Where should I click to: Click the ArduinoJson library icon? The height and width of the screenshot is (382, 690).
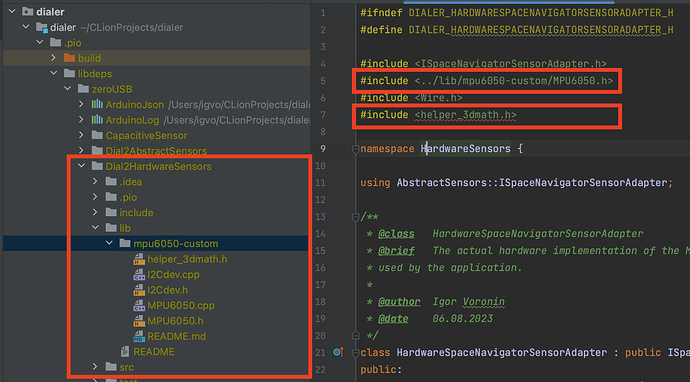point(97,104)
